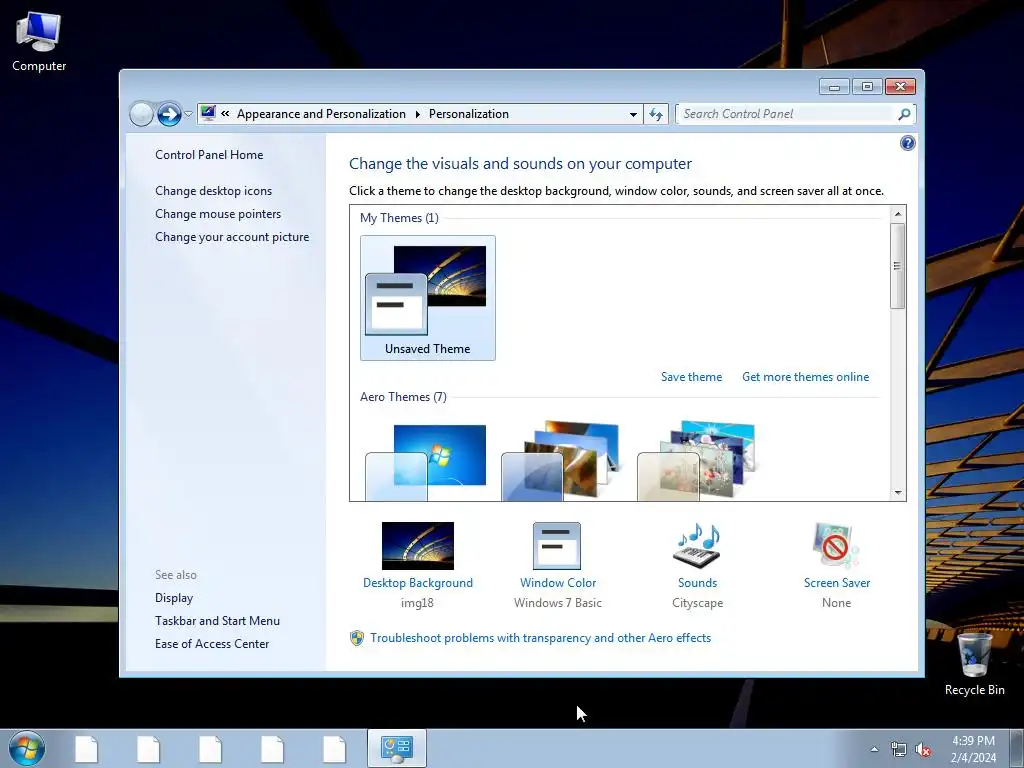Open the Computer desktop icon

39,41
